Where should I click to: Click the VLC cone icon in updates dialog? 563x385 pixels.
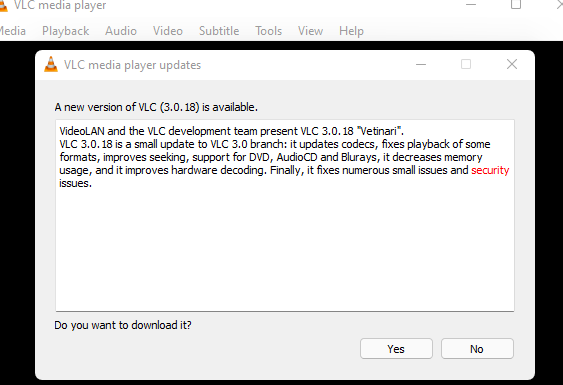[51, 65]
